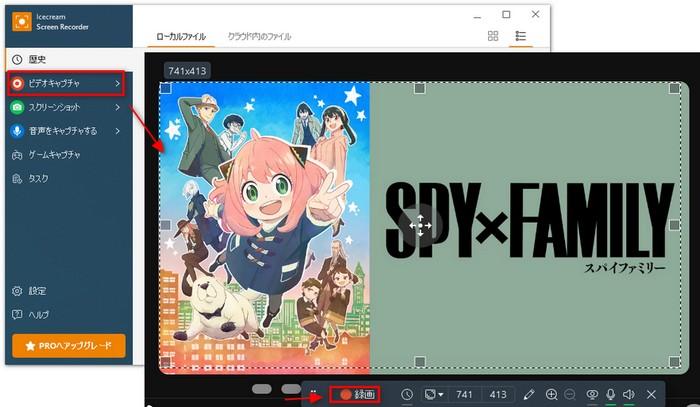Click the move-area crosshair handle

(420, 225)
